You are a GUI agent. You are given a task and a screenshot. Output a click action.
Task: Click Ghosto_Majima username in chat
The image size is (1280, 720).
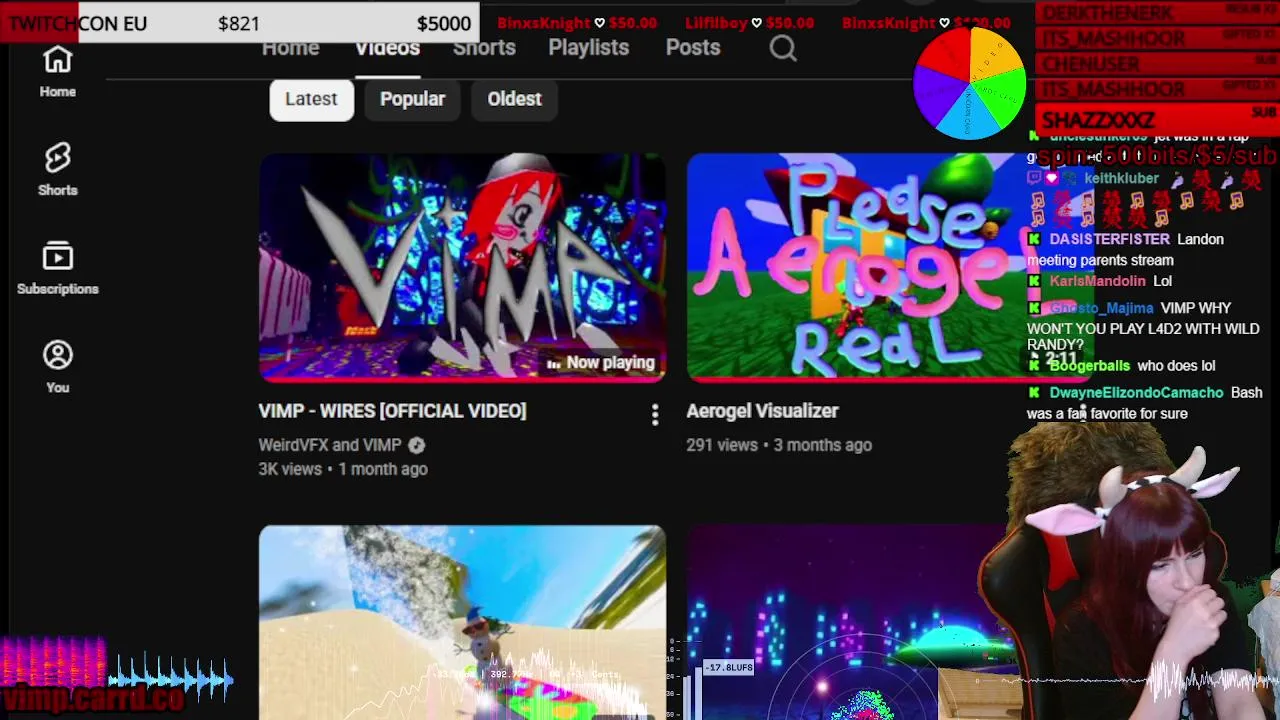click(x=1101, y=308)
